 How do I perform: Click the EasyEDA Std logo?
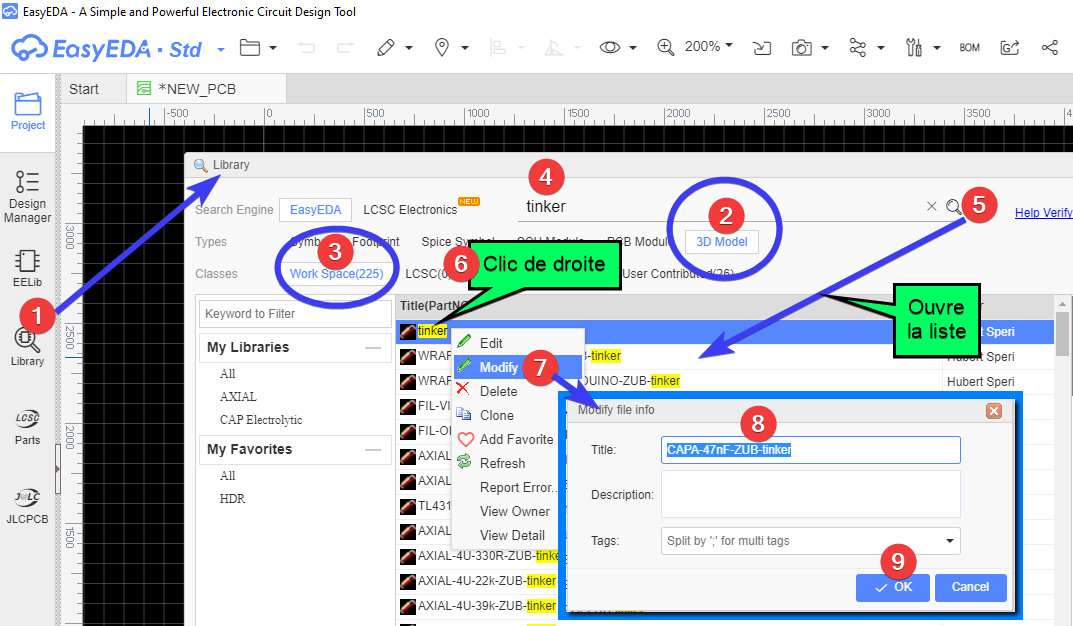pyautogui.click(x=107, y=49)
